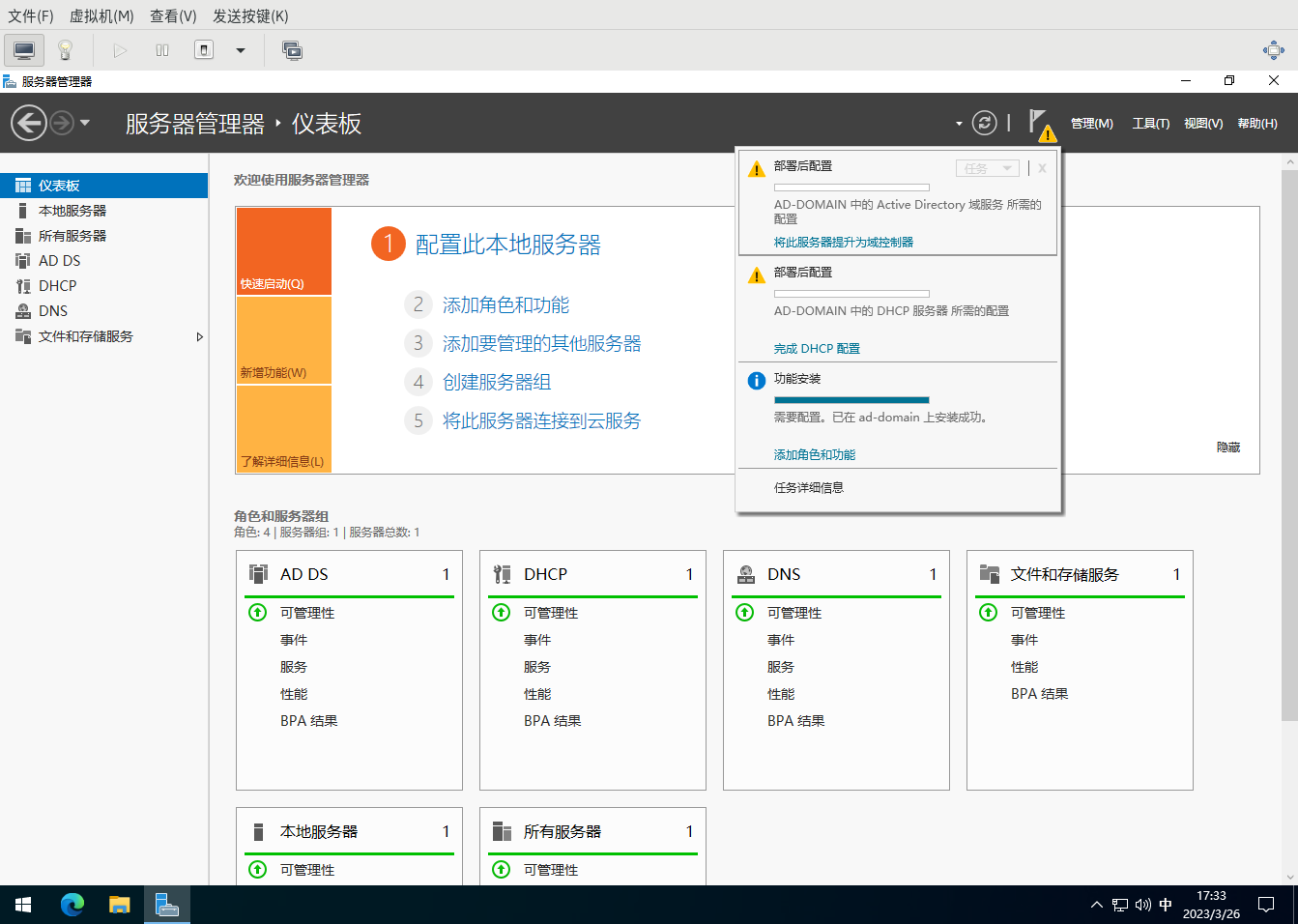
Task: Click BPA 结果 in the DHCP tile
Action: (x=552, y=721)
